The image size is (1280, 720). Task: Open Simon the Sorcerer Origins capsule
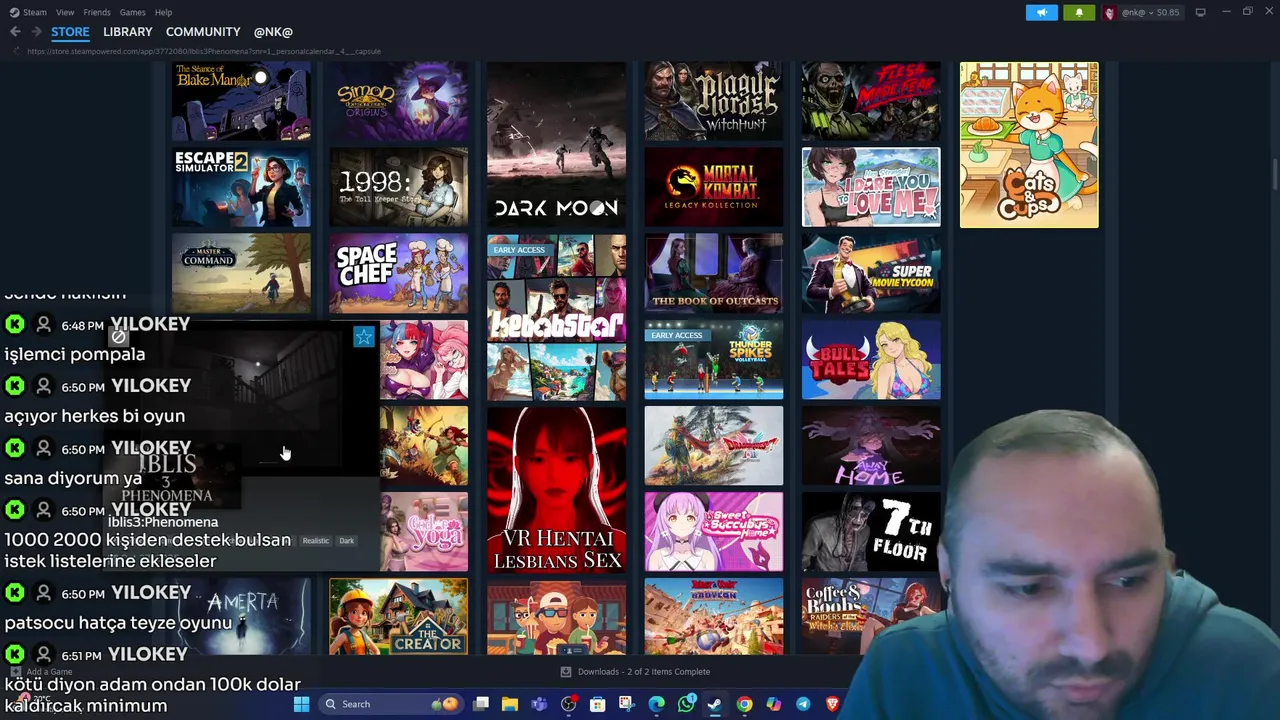pos(398,101)
